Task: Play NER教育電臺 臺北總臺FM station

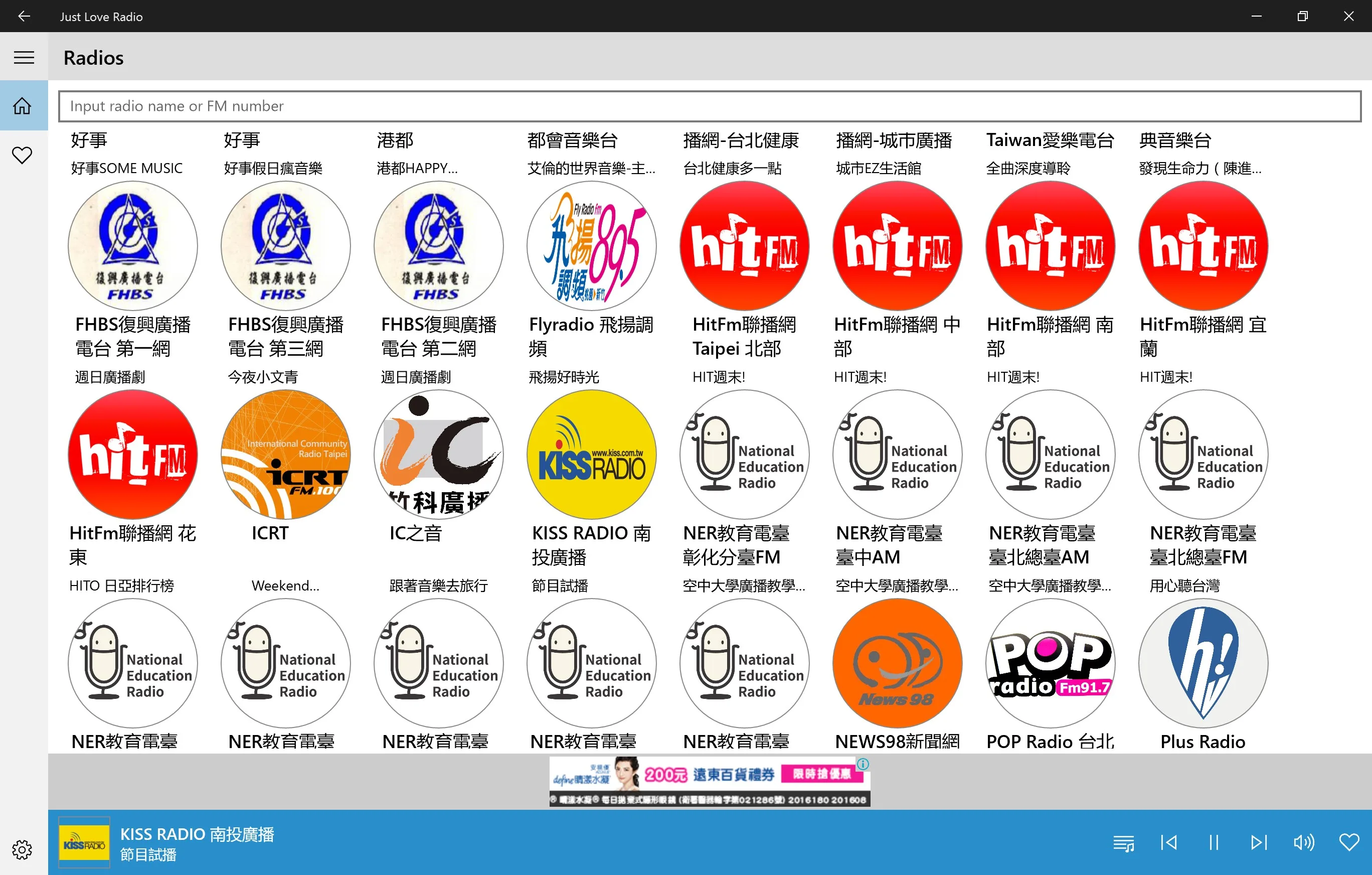Action: pyautogui.click(x=1203, y=455)
